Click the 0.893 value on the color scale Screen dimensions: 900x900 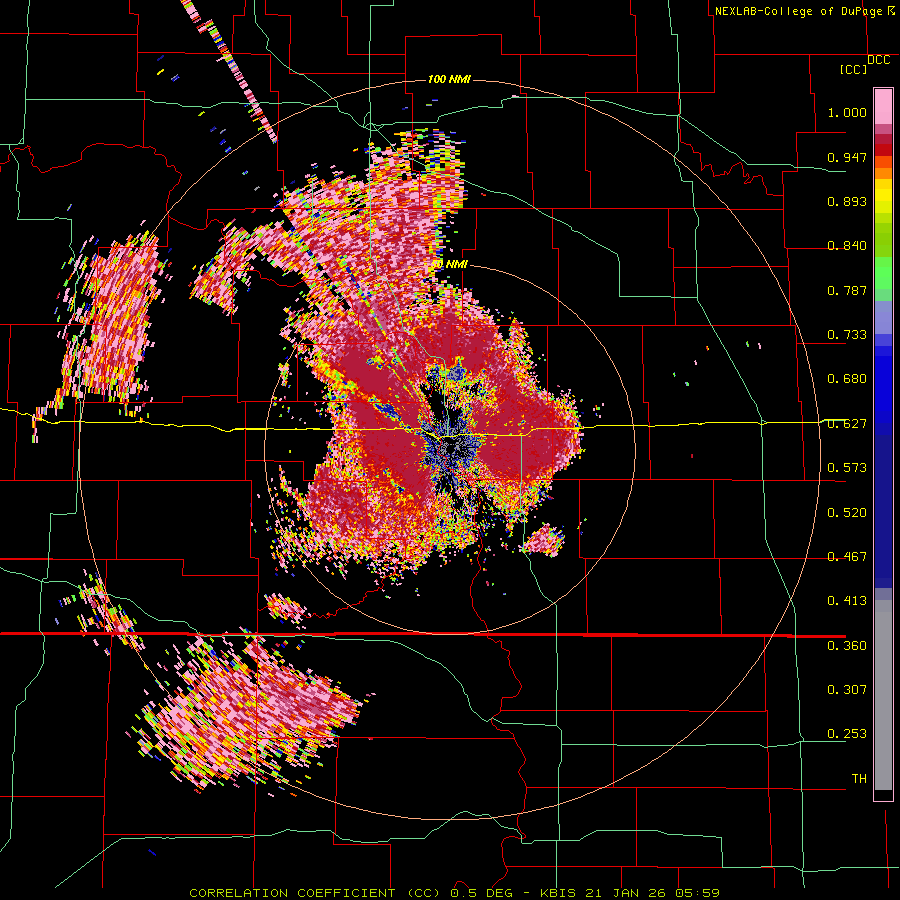[847, 201]
